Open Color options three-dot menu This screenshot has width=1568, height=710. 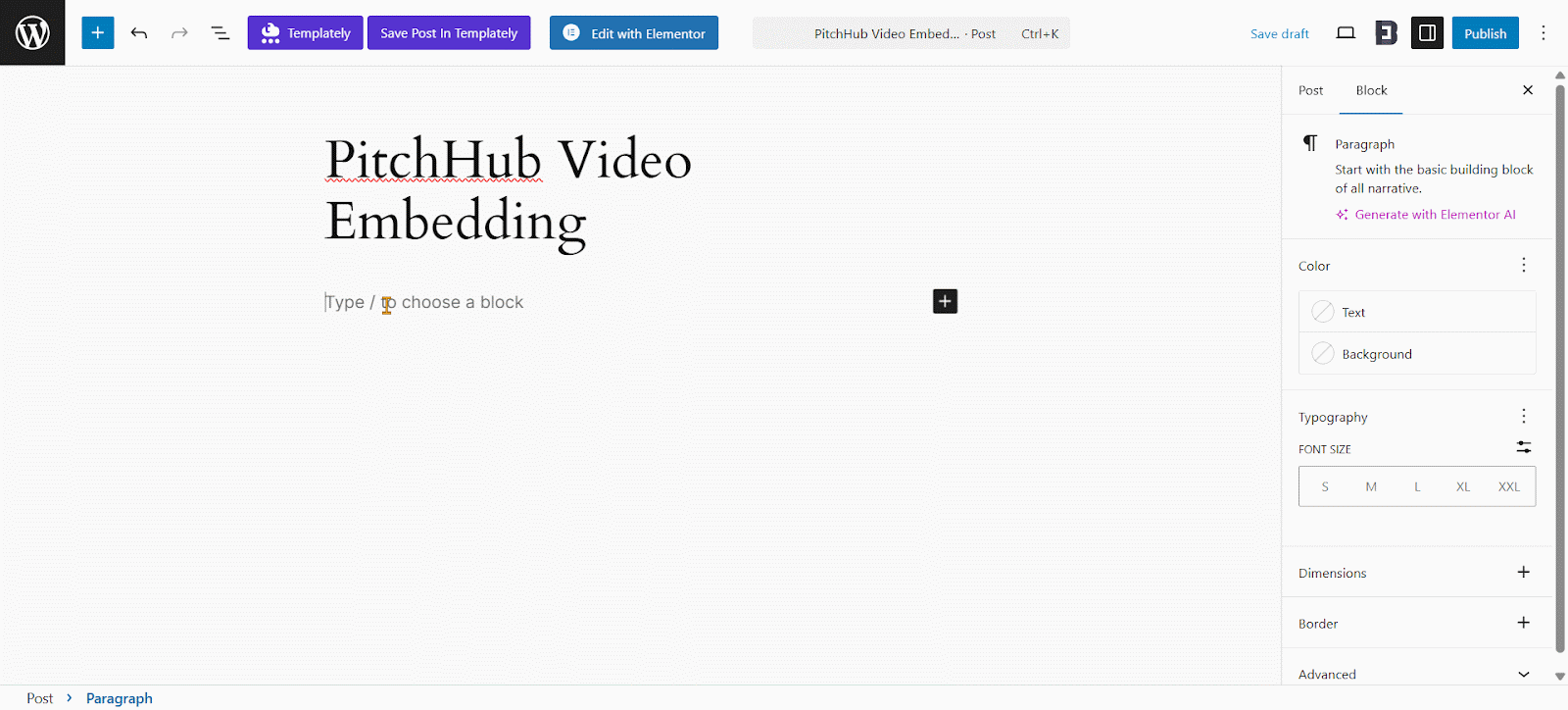pyautogui.click(x=1524, y=265)
